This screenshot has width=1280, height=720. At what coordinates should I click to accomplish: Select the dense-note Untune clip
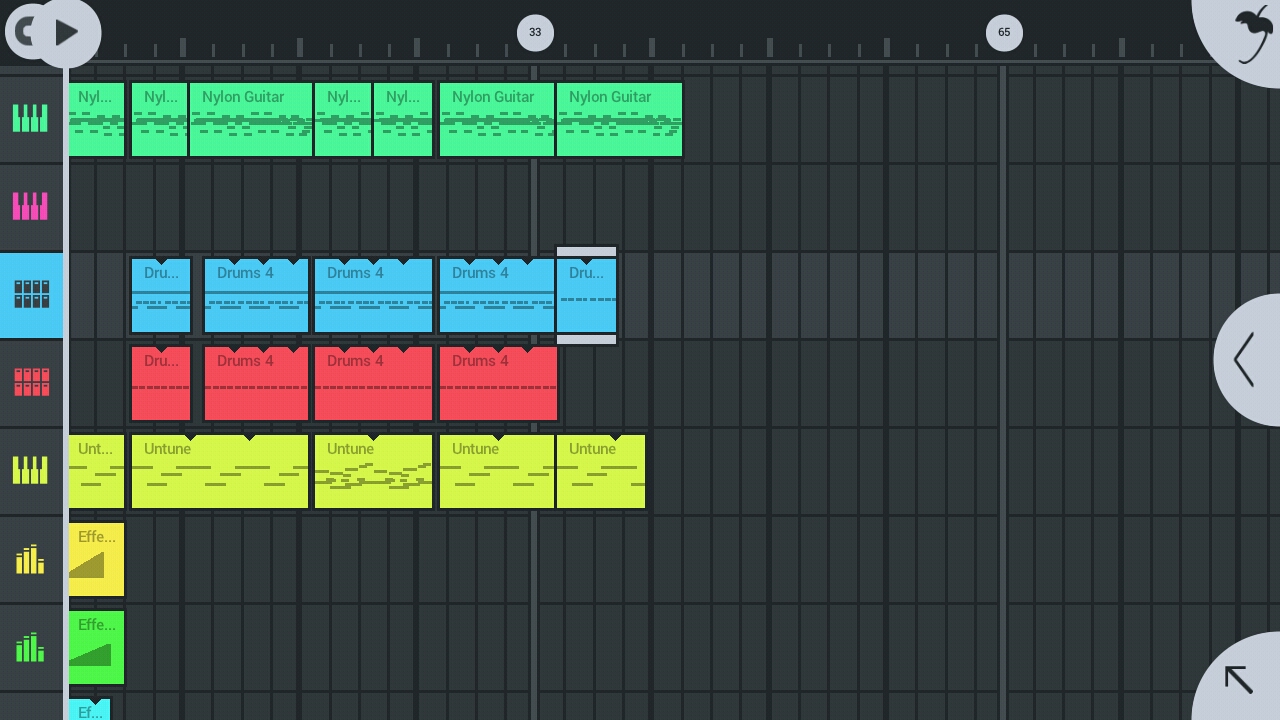coord(373,472)
